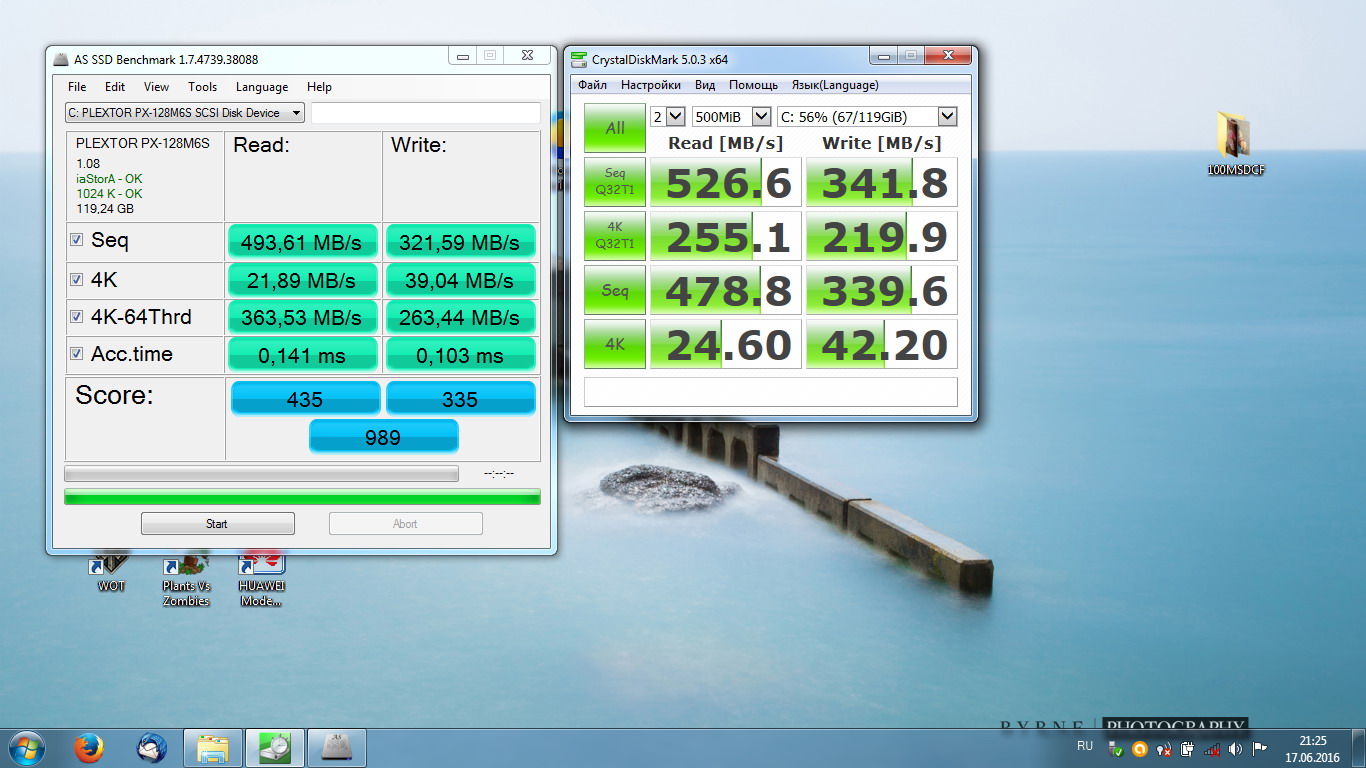1366x768 pixels.
Task: Click the write score 335
Action: 460,398
